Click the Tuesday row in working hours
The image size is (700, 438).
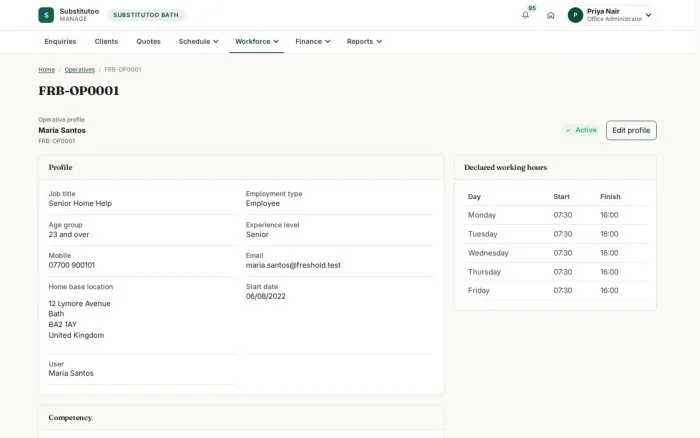[x=555, y=234]
